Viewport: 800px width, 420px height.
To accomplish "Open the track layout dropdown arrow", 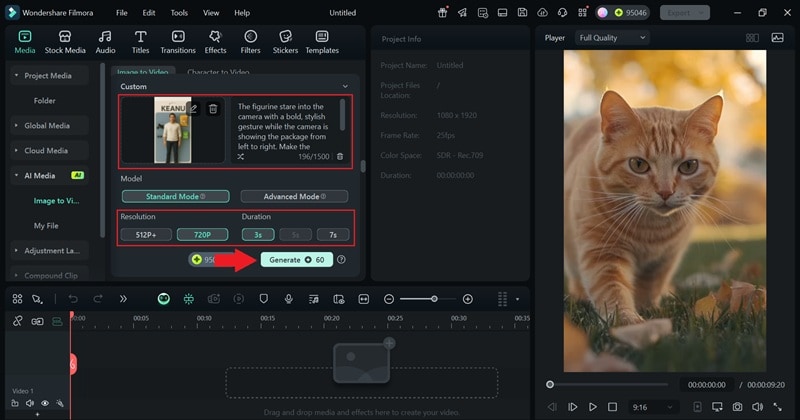I will pyautogui.click(x=517, y=299).
